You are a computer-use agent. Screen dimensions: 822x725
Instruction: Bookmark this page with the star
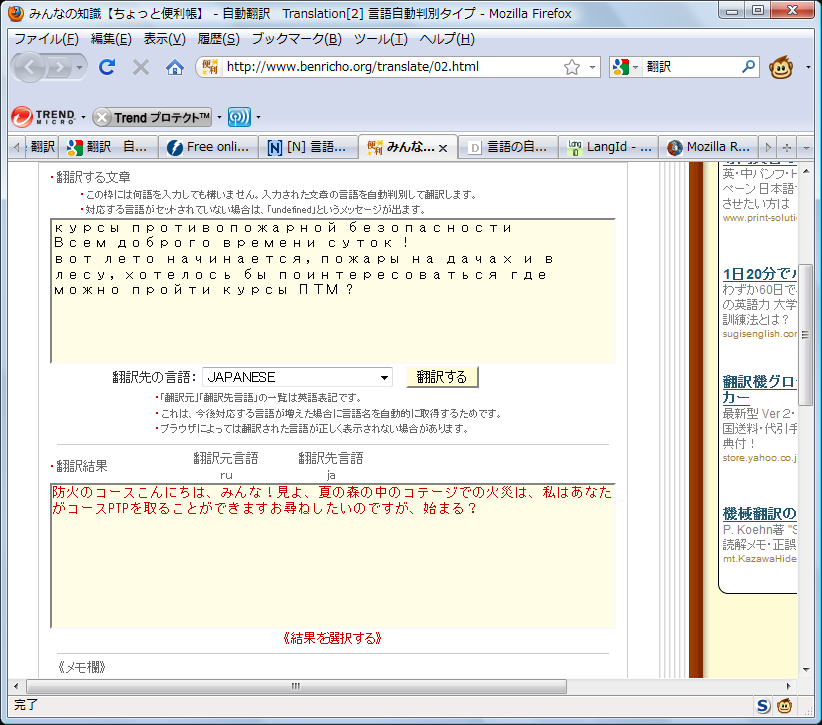(x=572, y=67)
